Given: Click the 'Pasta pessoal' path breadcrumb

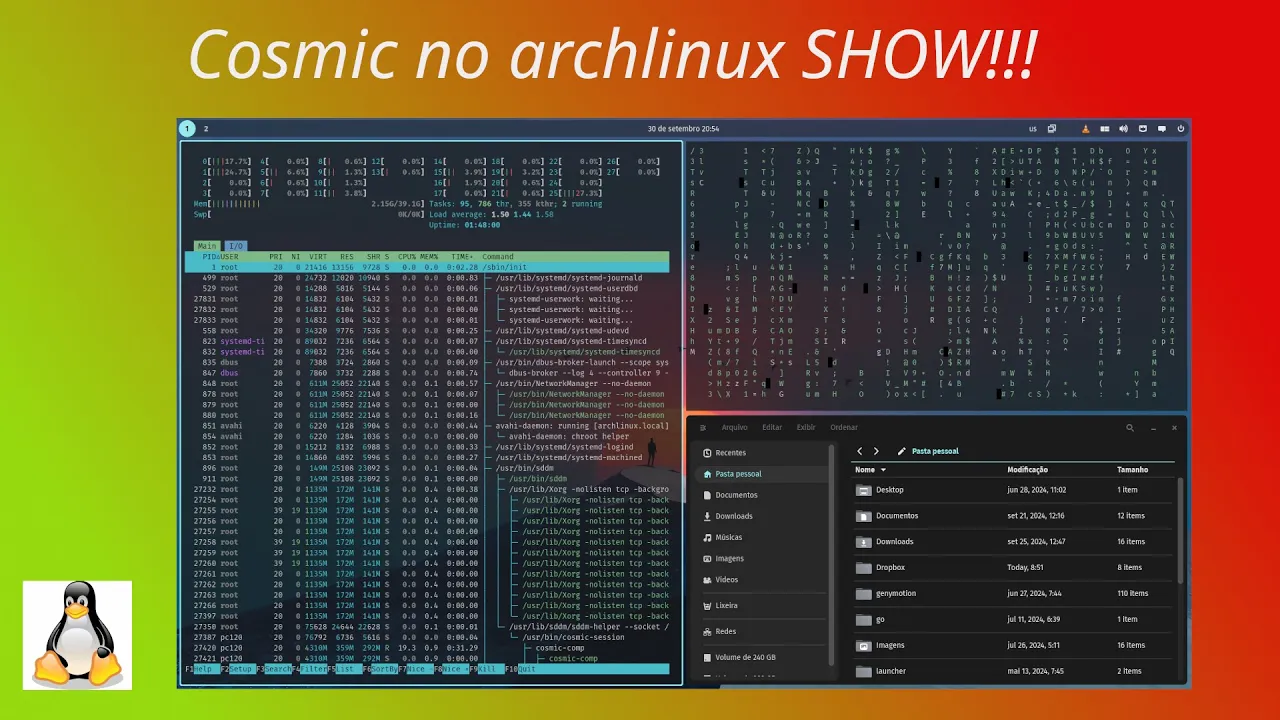Looking at the screenshot, I should click(935, 451).
